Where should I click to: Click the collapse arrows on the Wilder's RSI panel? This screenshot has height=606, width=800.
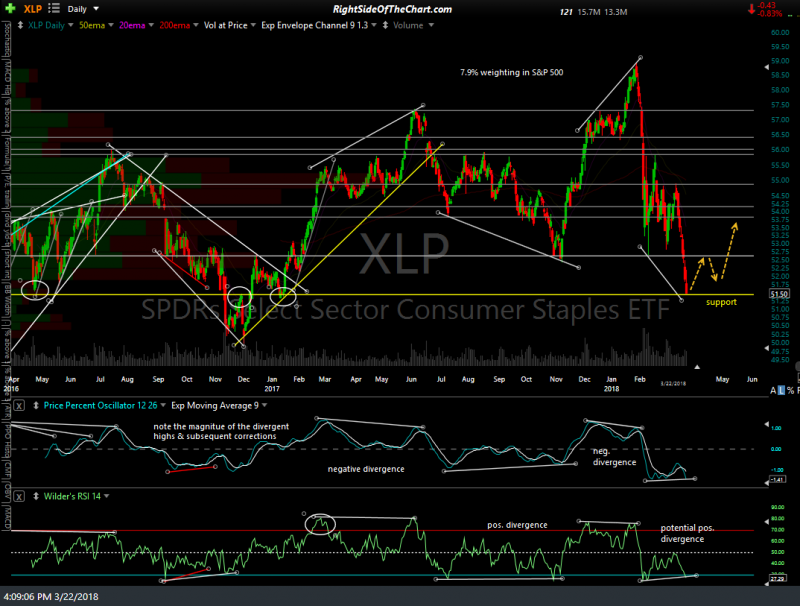(35, 495)
